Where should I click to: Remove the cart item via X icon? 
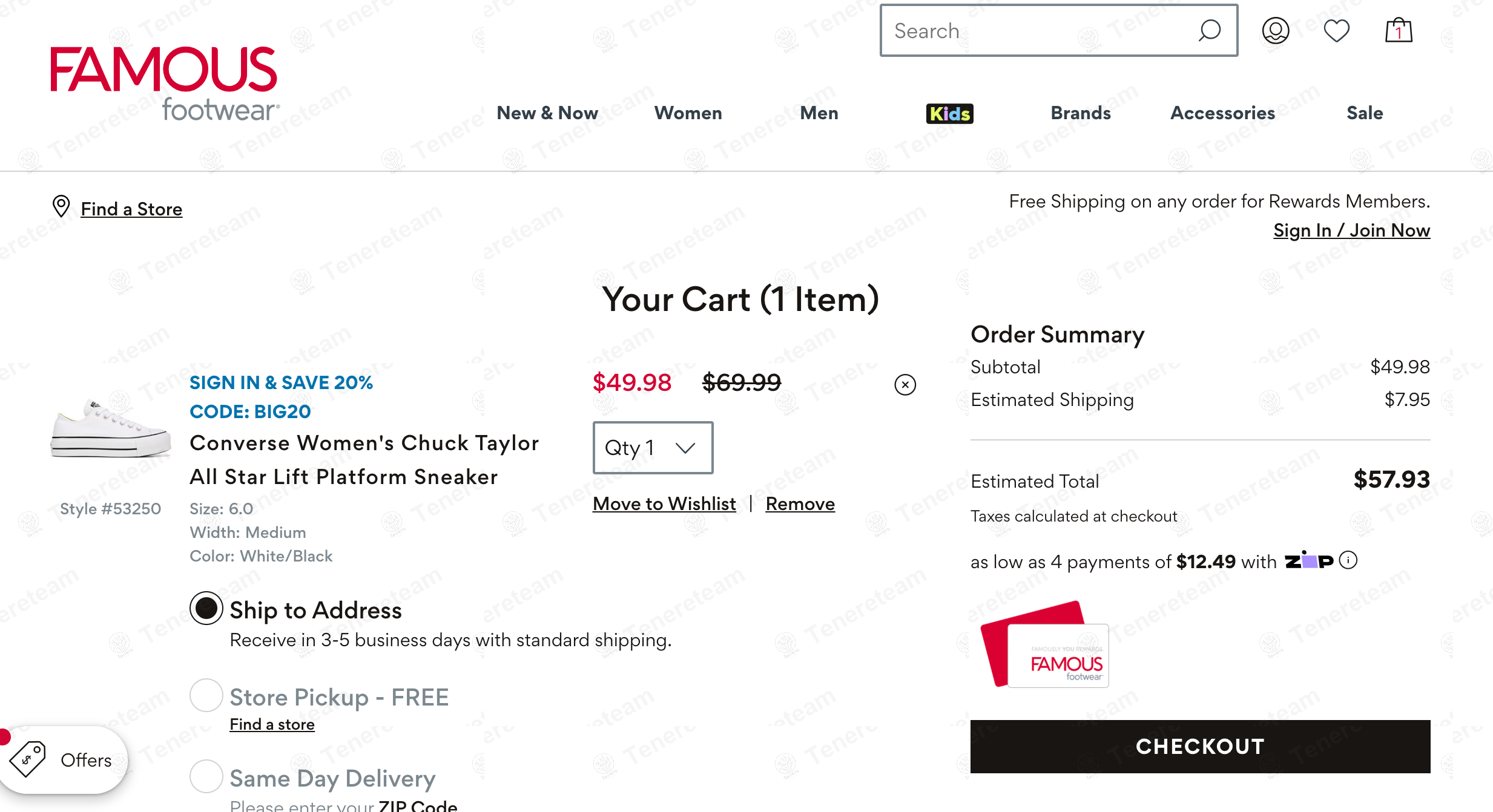[x=905, y=384]
